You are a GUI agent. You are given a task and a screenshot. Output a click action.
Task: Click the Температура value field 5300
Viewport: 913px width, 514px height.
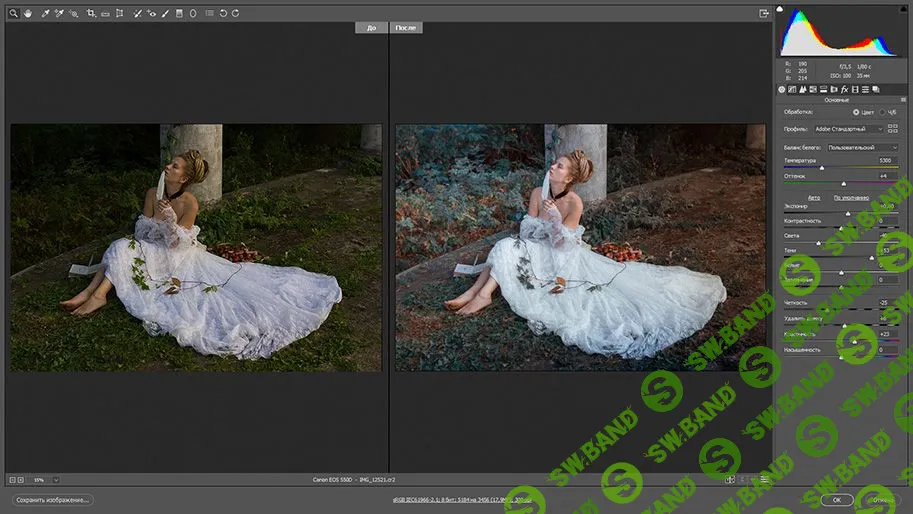tap(887, 160)
